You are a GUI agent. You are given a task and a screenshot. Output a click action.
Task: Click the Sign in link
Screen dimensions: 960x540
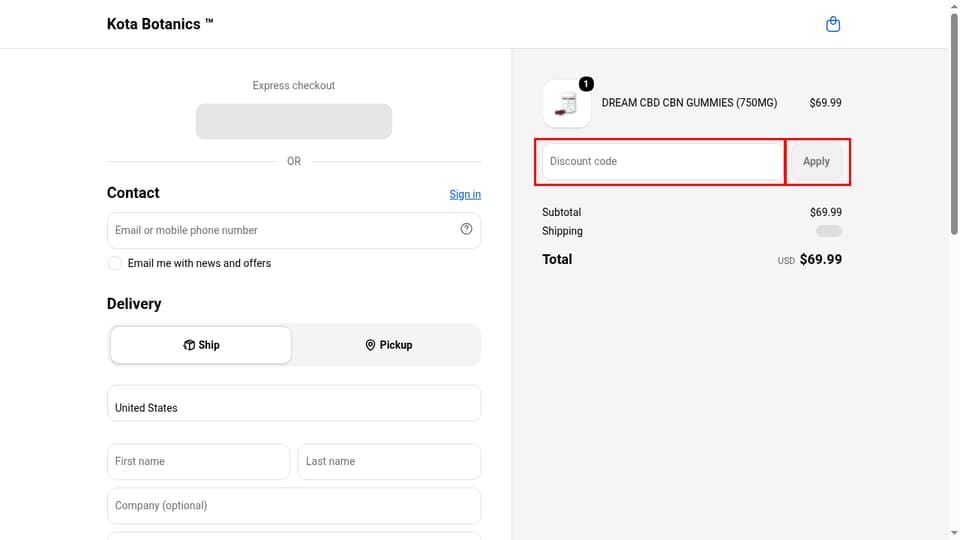pos(465,194)
